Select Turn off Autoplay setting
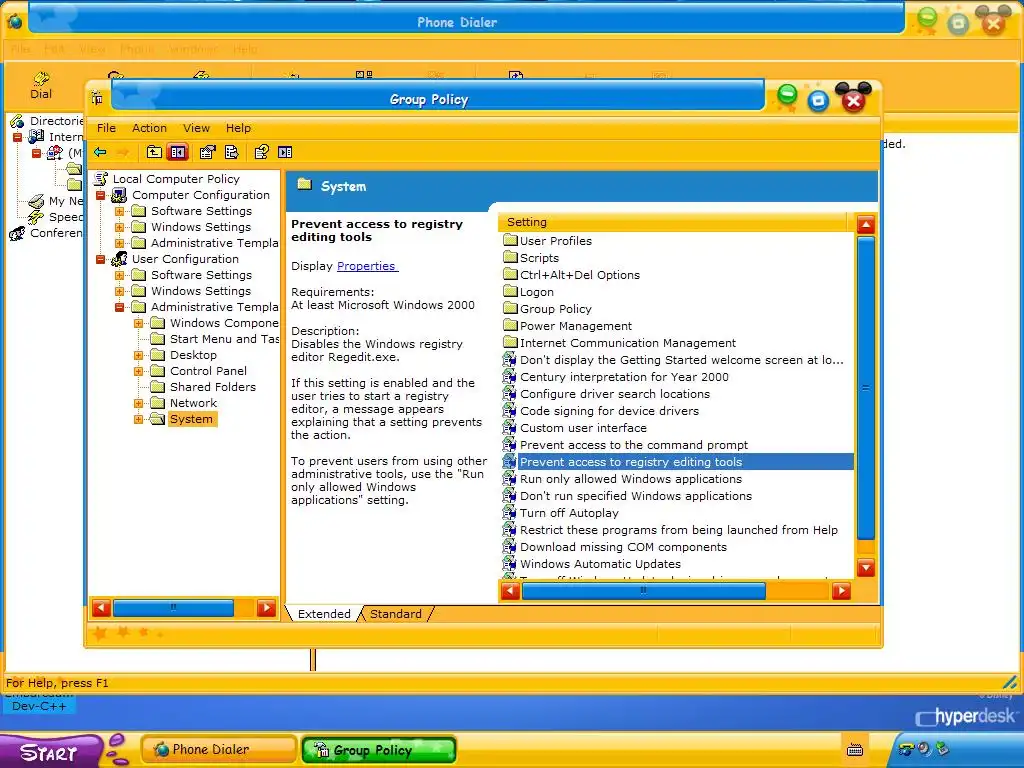Screen dimensions: 1024x768 pyautogui.click(x=568, y=513)
